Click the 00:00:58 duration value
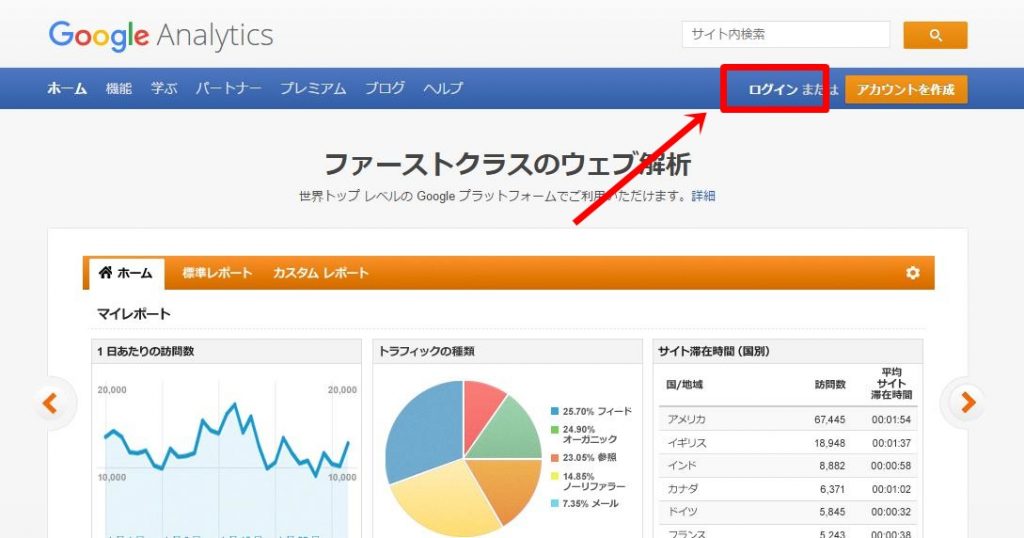Viewport: 1024px width, 538px height. [x=891, y=466]
